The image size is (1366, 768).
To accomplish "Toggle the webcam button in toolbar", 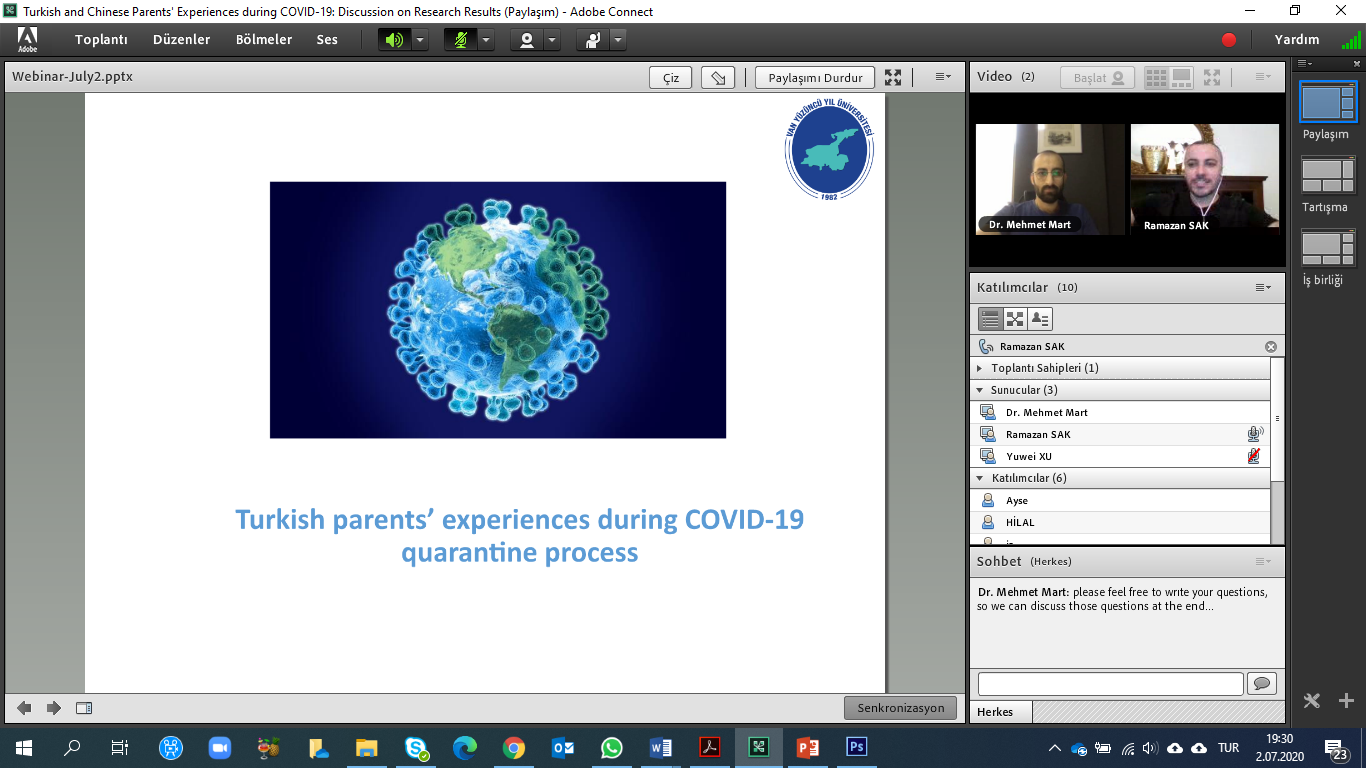I will click(527, 40).
